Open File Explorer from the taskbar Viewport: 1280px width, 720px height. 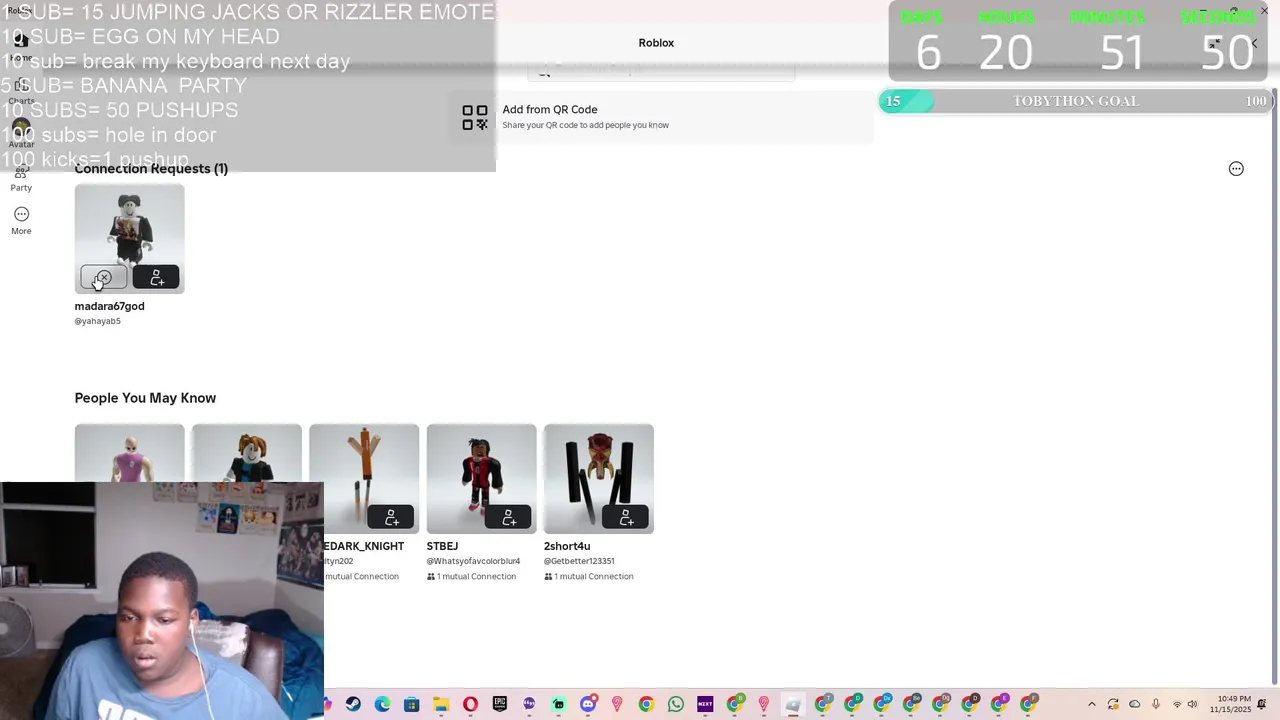[x=441, y=705]
